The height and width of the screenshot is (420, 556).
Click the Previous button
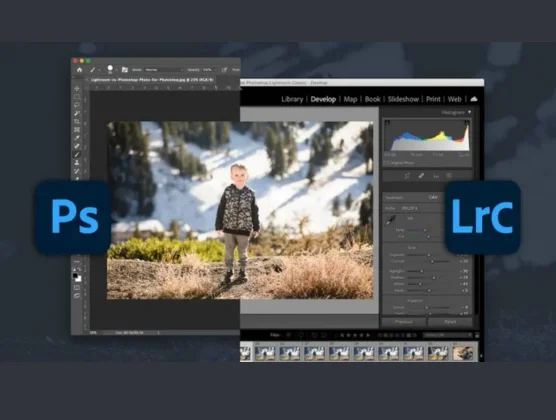pos(404,322)
